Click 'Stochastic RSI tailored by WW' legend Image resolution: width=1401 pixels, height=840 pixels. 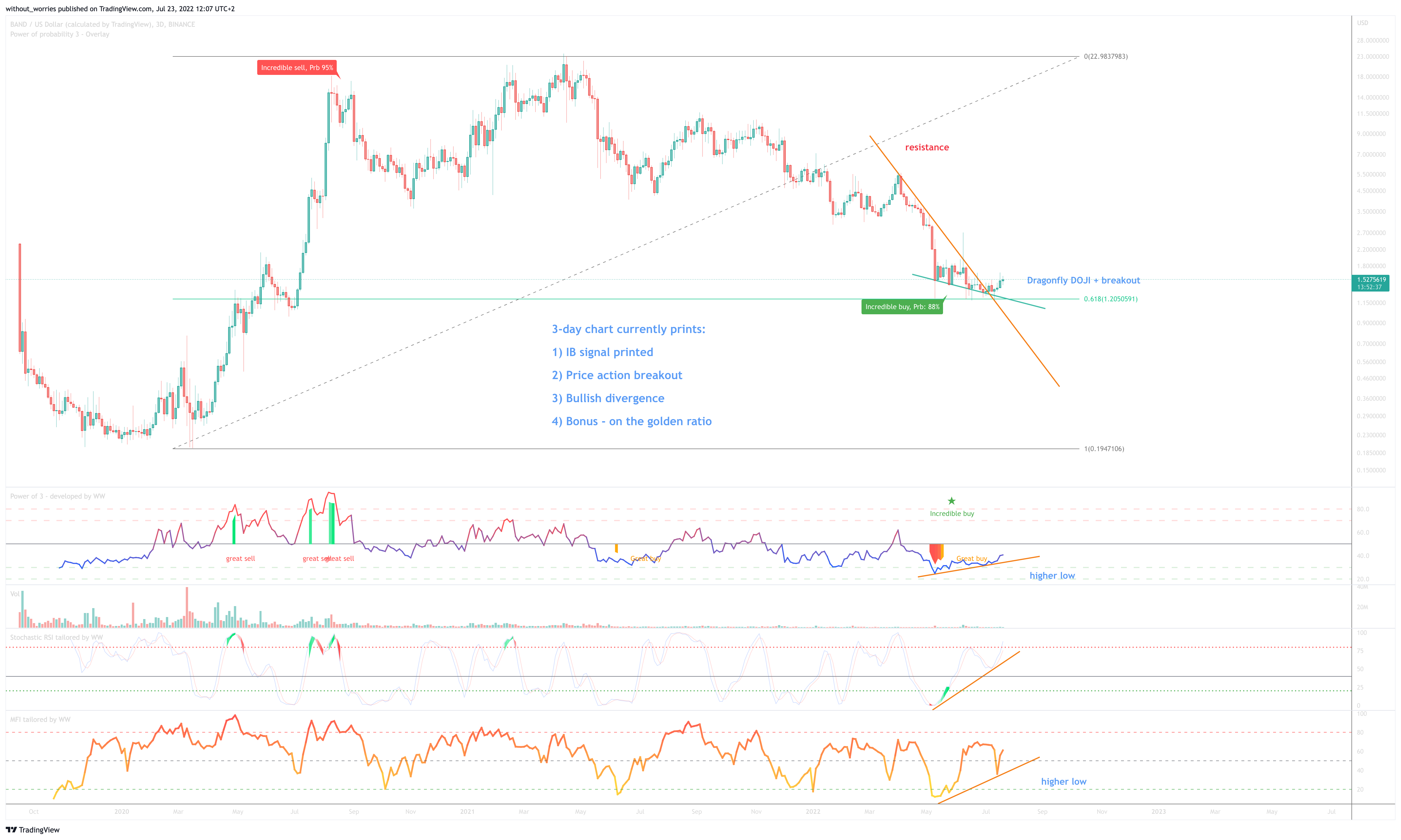[56, 637]
